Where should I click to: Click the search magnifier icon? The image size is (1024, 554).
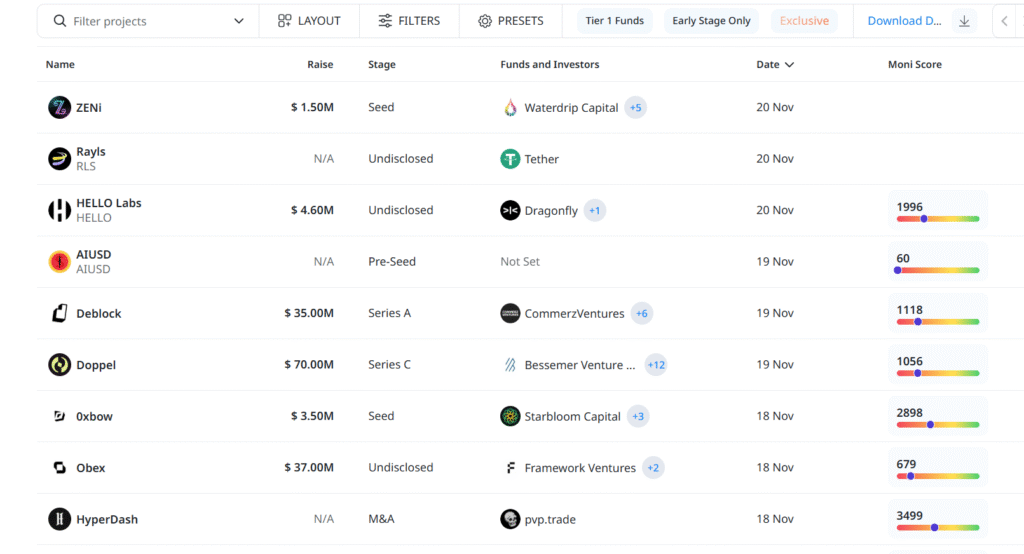tap(59, 21)
